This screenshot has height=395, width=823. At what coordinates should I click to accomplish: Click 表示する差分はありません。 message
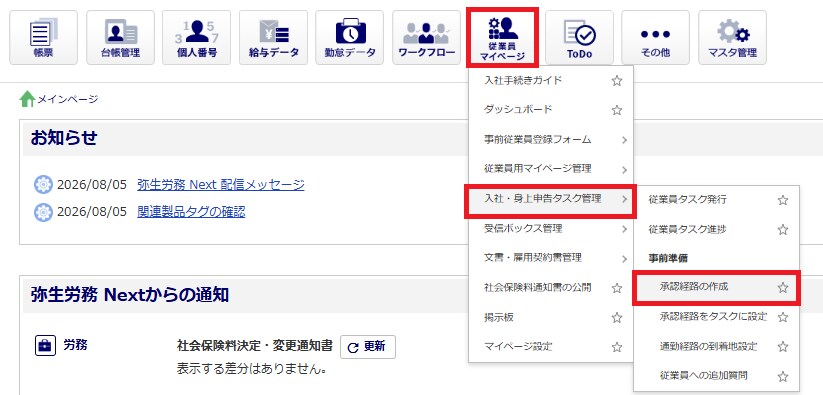(x=252, y=369)
